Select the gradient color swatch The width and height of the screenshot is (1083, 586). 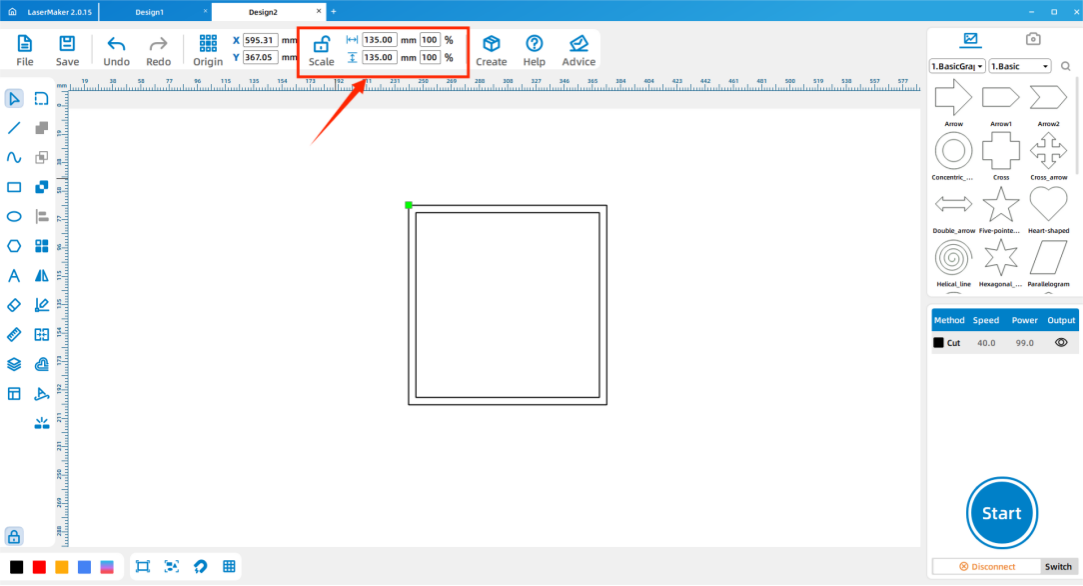(107, 567)
